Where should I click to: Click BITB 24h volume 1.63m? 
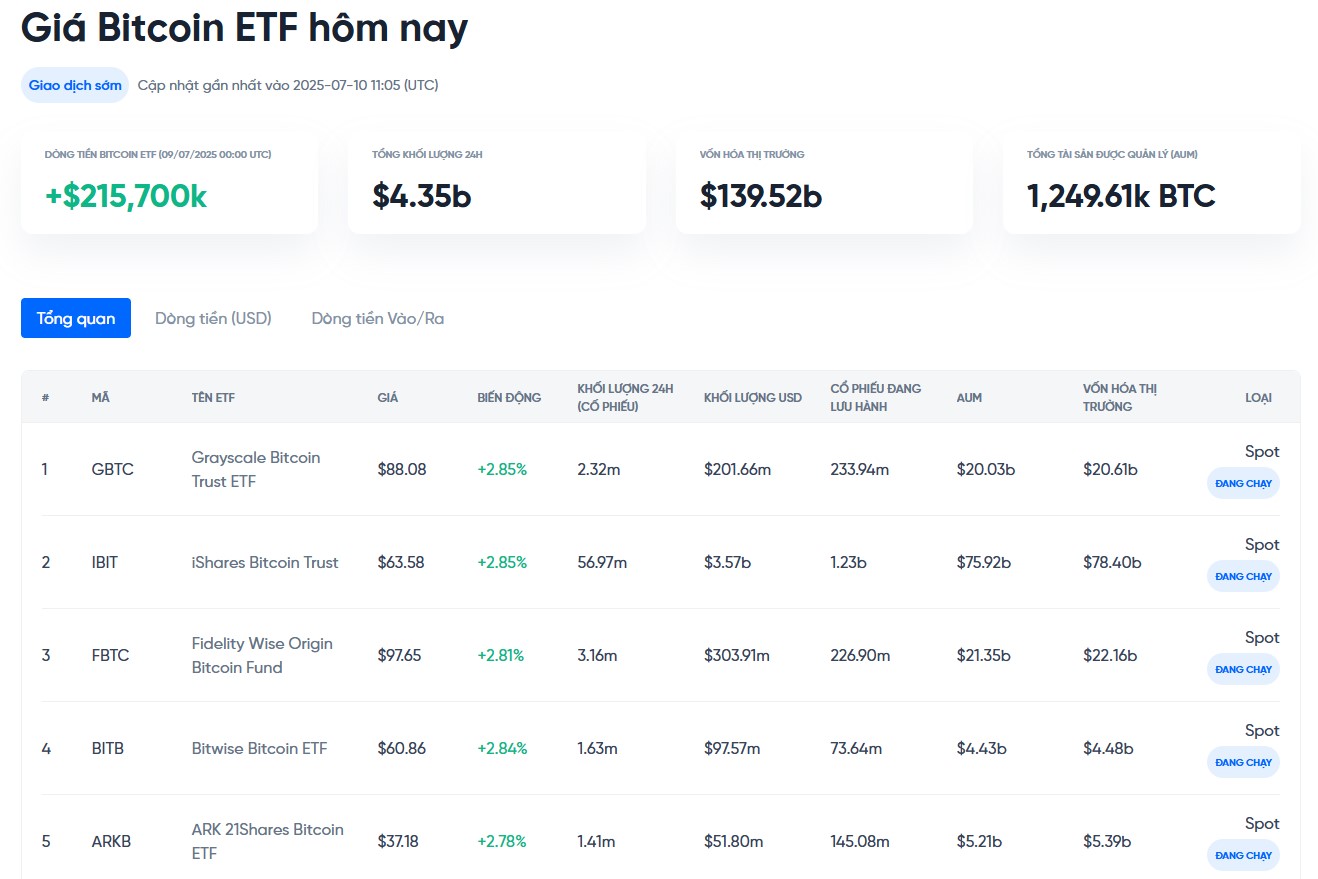click(x=598, y=748)
